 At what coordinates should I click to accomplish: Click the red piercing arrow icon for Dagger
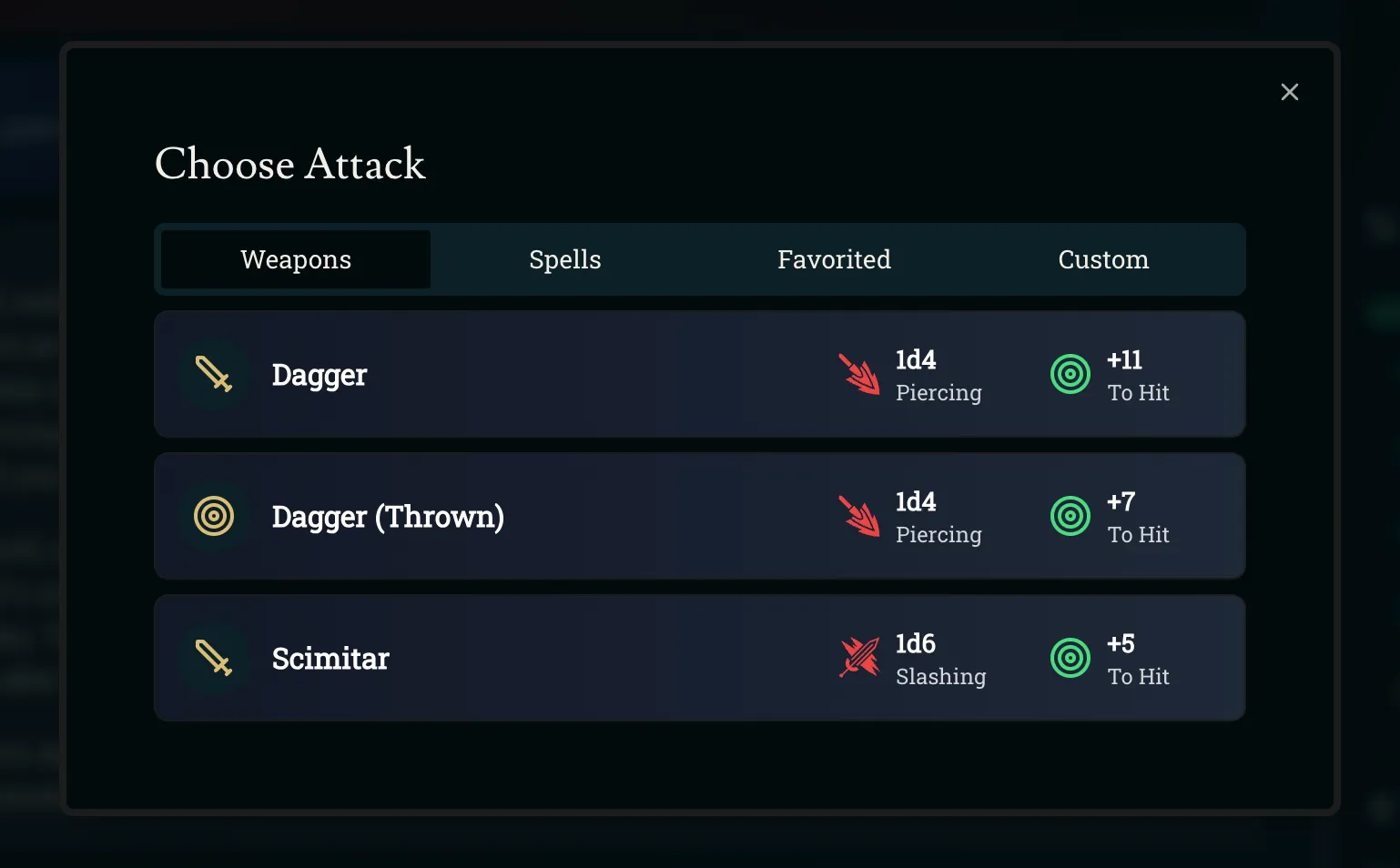click(858, 374)
